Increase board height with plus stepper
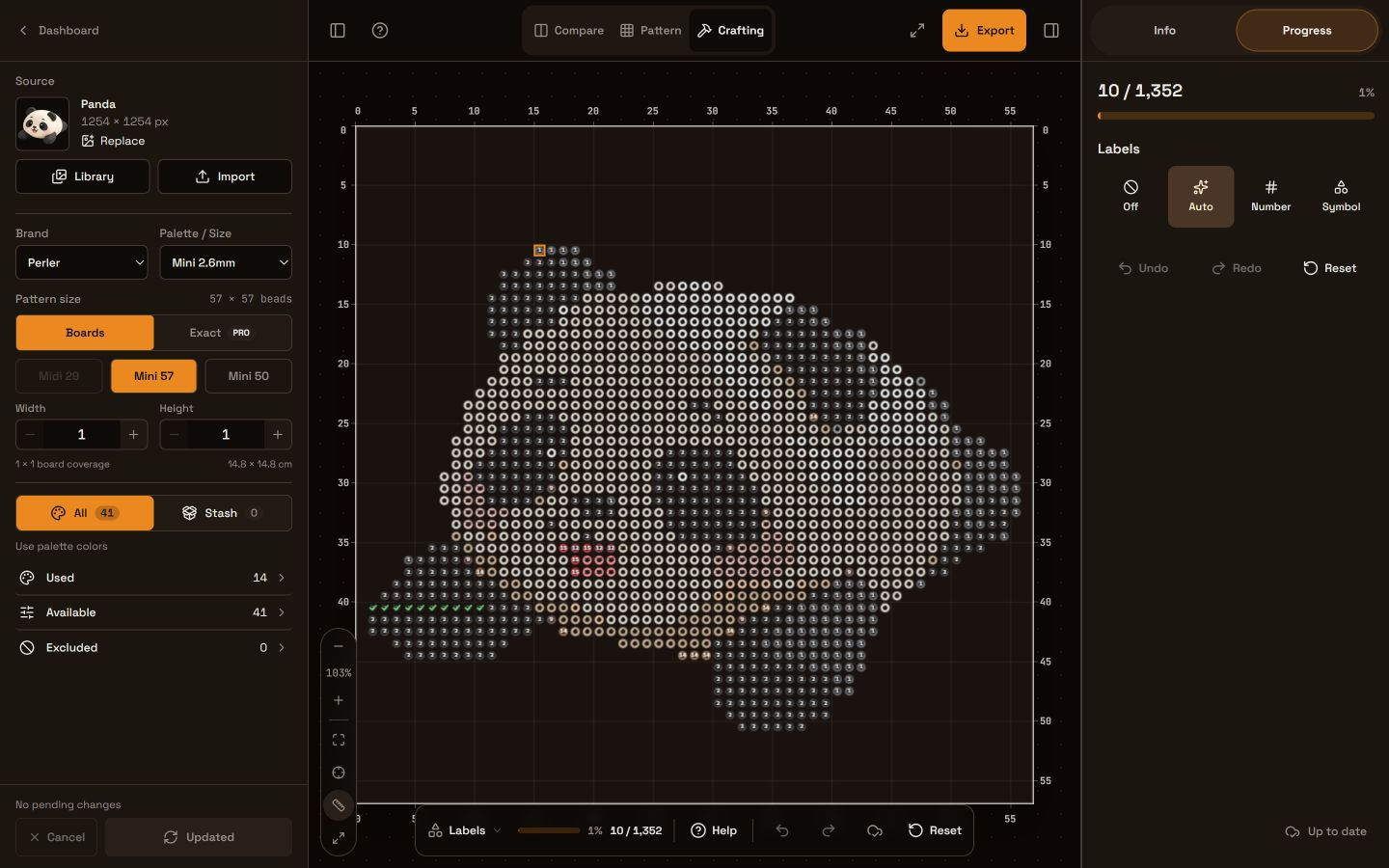 pos(278,435)
